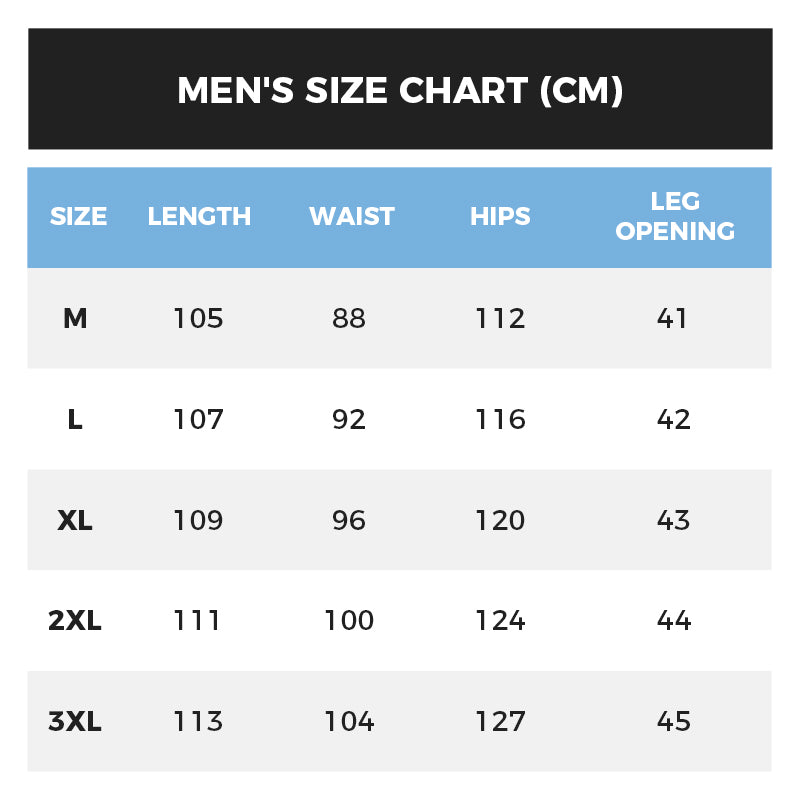Select the waist value 92 for L

pyautogui.click(x=349, y=420)
